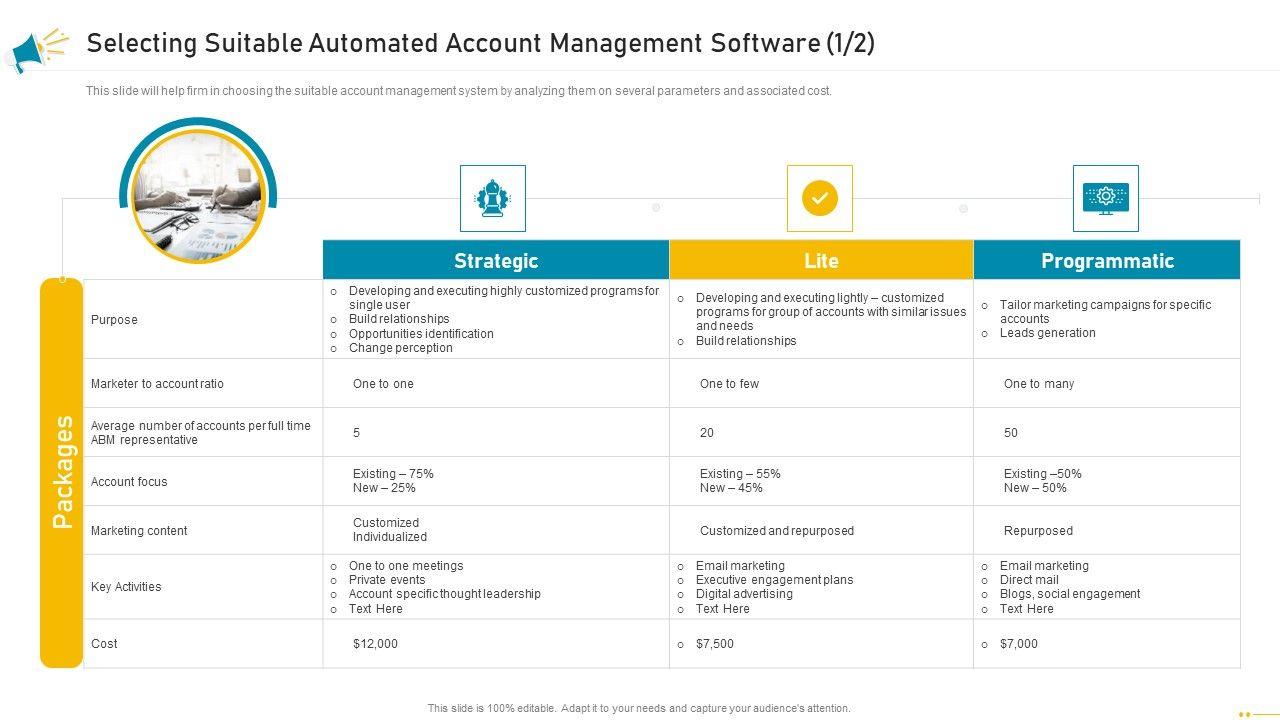
Task: Select the monitor gear Programmatic icon
Action: tap(1105, 198)
